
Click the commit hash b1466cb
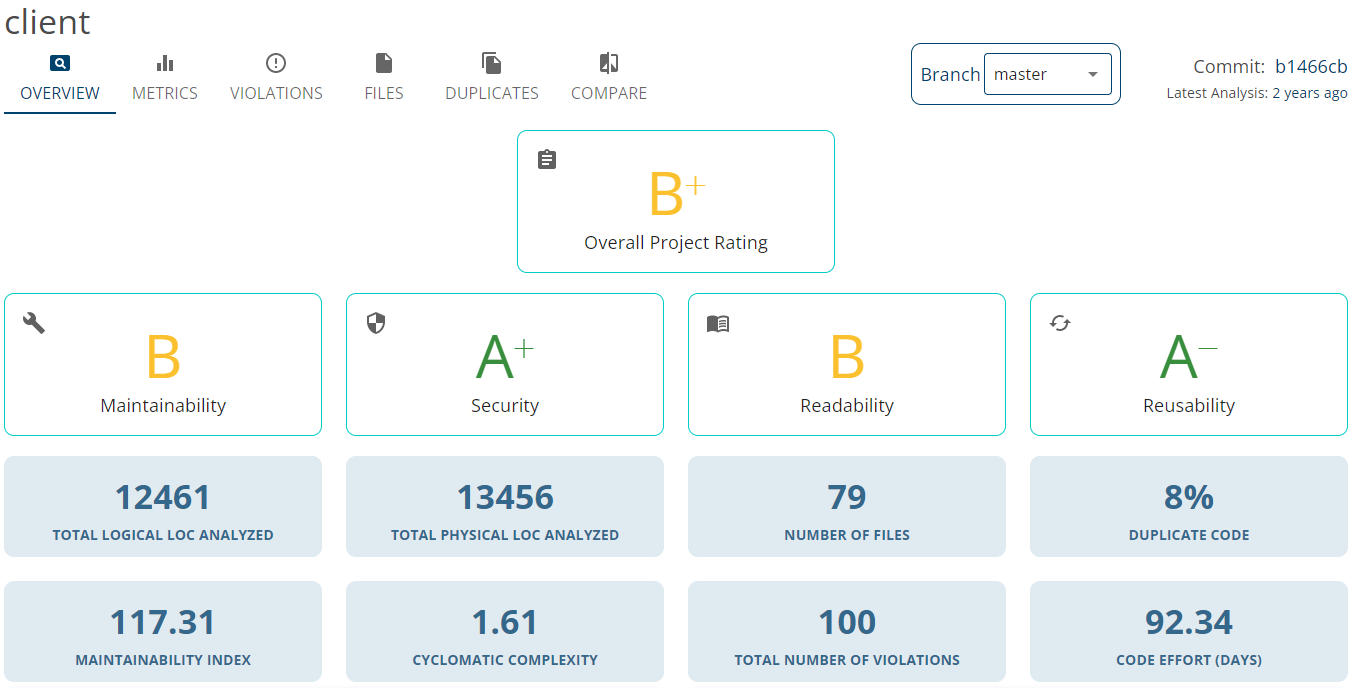point(1311,67)
